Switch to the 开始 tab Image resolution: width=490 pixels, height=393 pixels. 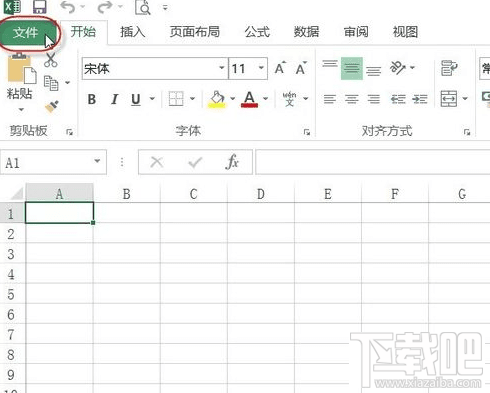pyautogui.click(x=83, y=32)
